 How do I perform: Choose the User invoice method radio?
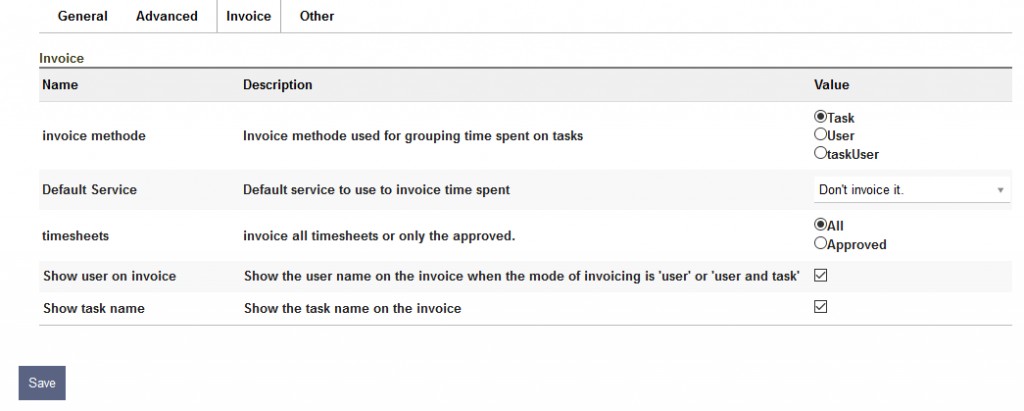point(821,135)
